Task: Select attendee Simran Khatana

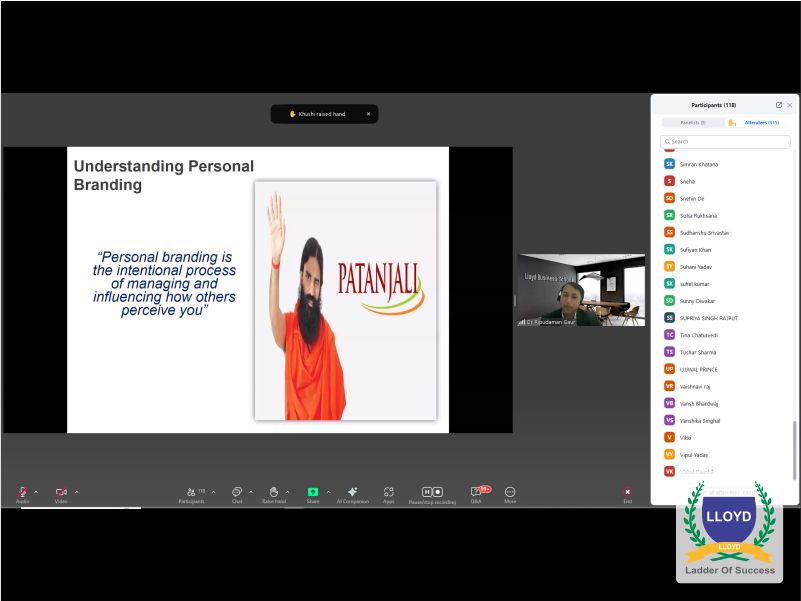Action: pyautogui.click(x=725, y=164)
